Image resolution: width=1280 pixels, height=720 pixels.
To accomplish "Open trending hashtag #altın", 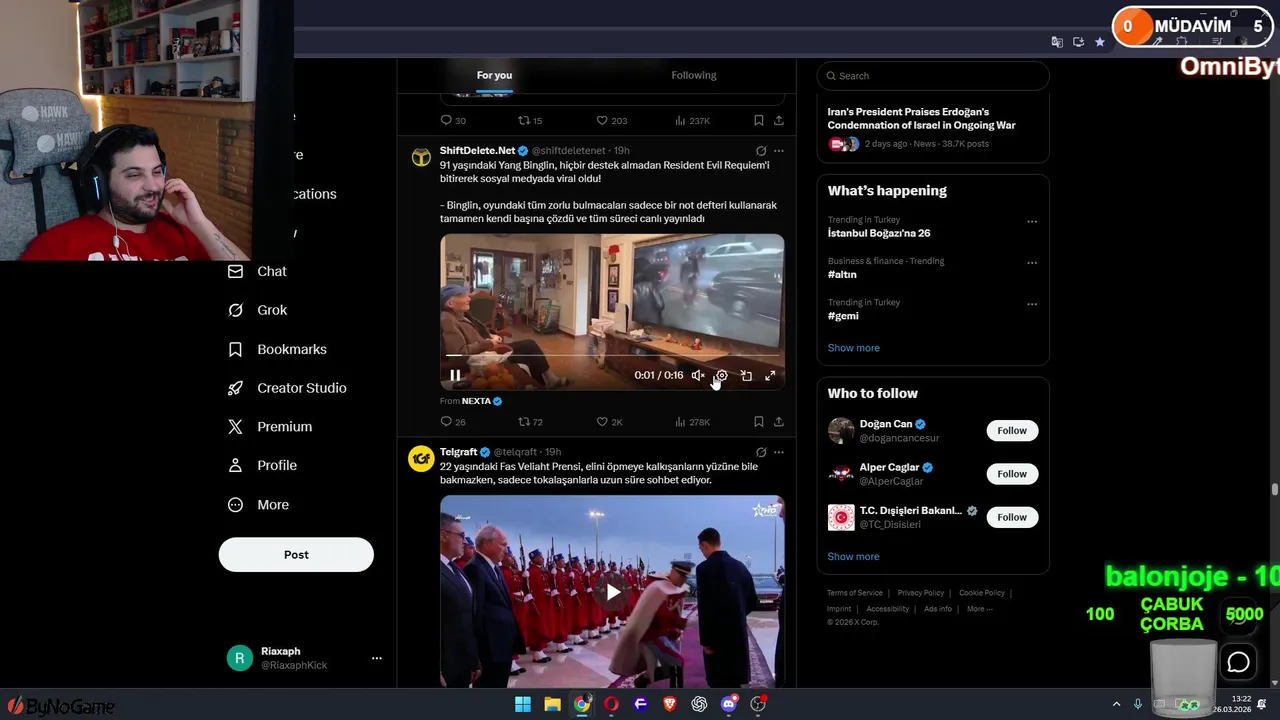I will pos(842,274).
